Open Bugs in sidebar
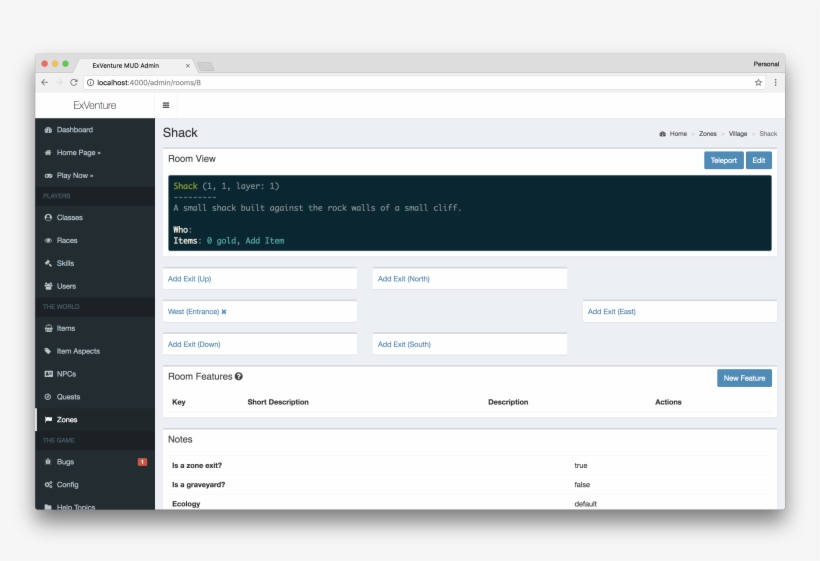Viewport: 820px width, 561px height. 95,462
